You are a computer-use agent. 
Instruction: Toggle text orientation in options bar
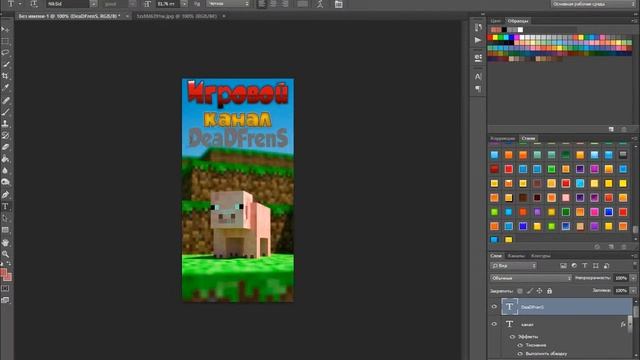tap(34, 4)
